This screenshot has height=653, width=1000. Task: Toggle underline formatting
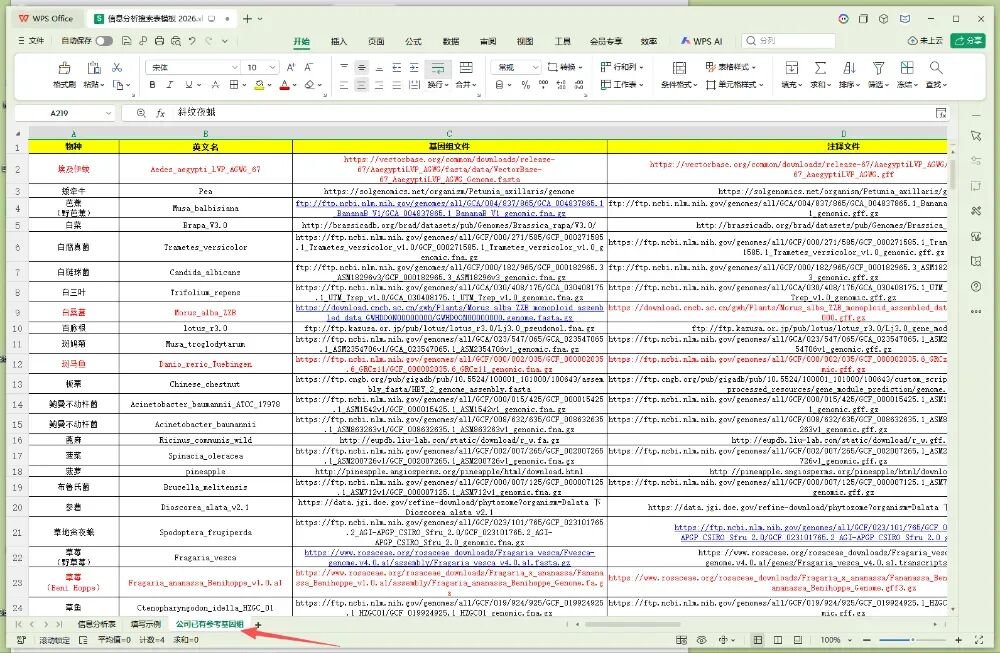(x=188, y=85)
